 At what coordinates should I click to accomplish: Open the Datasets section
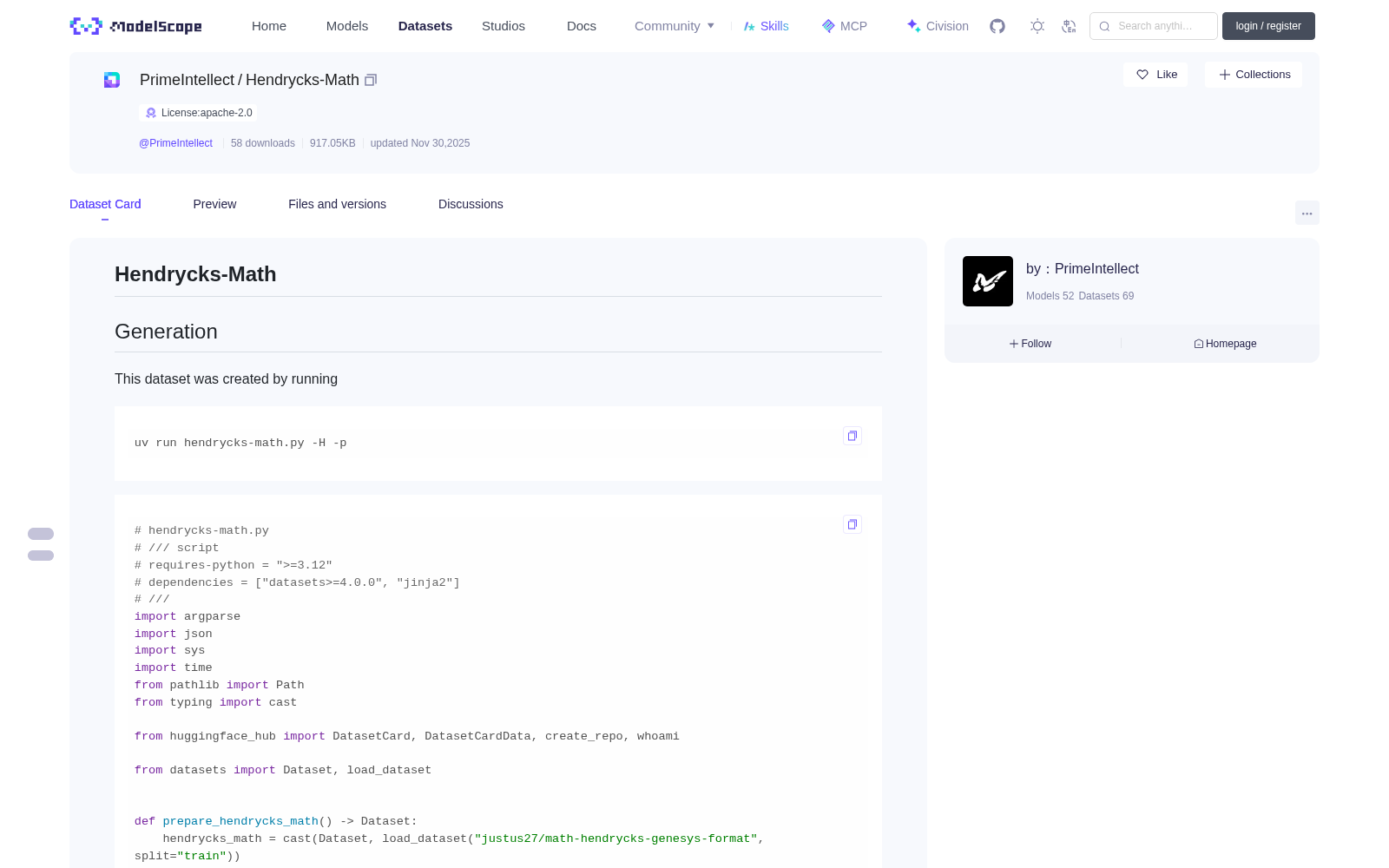click(425, 26)
